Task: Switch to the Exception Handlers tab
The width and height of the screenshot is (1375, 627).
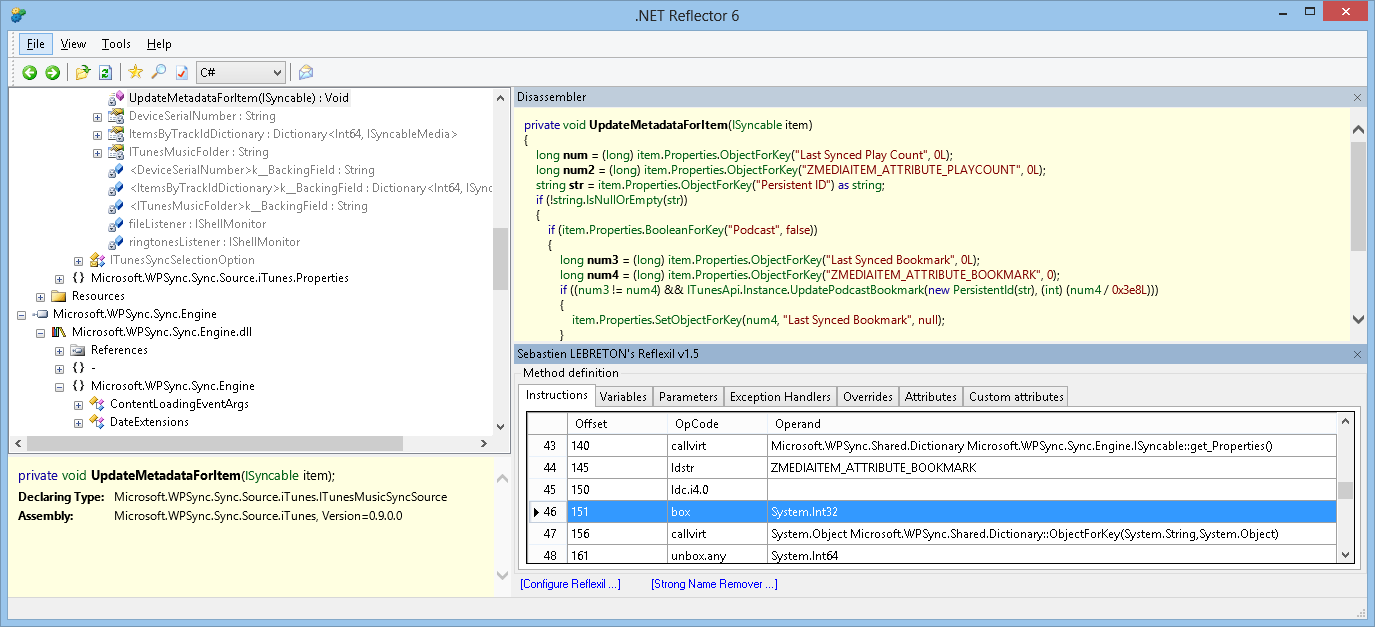Action: click(x=780, y=397)
